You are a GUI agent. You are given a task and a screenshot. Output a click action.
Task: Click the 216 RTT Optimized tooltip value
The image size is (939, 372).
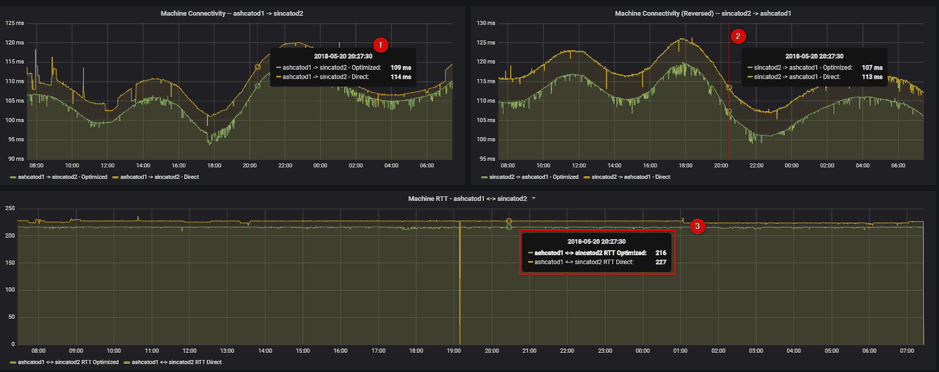click(661, 253)
